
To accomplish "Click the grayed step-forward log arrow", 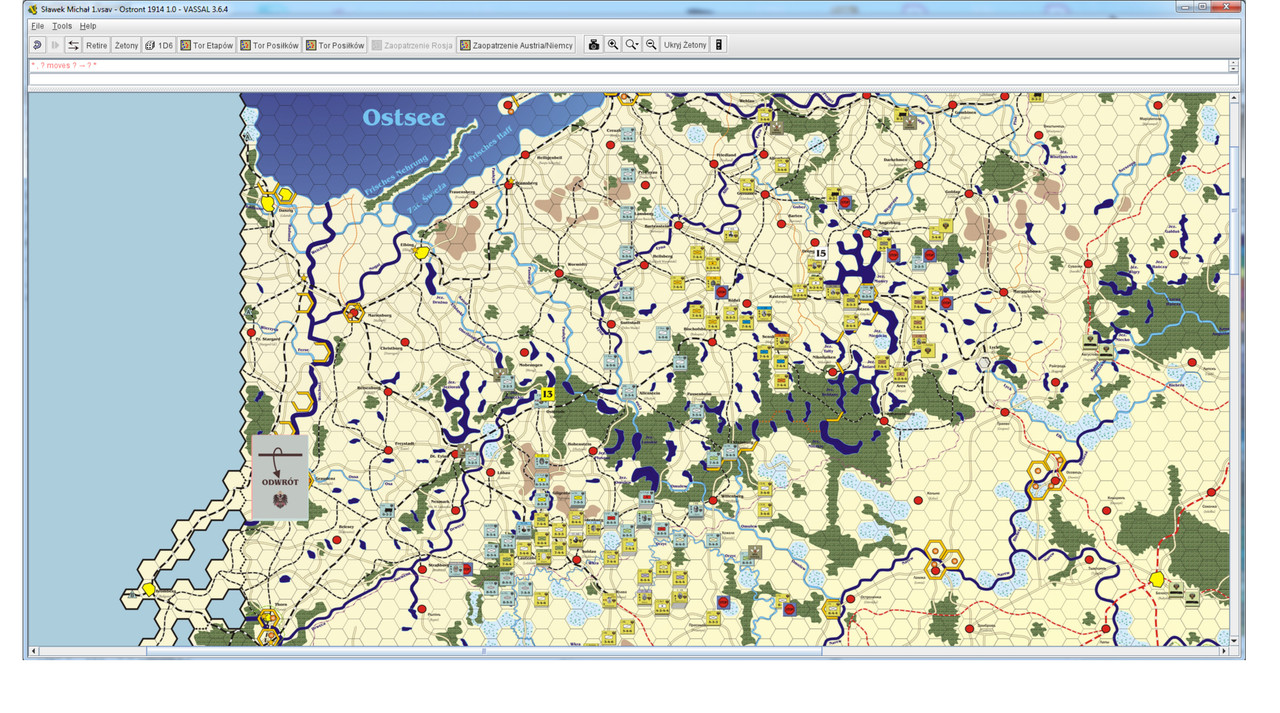I will (x=55, y=45).
